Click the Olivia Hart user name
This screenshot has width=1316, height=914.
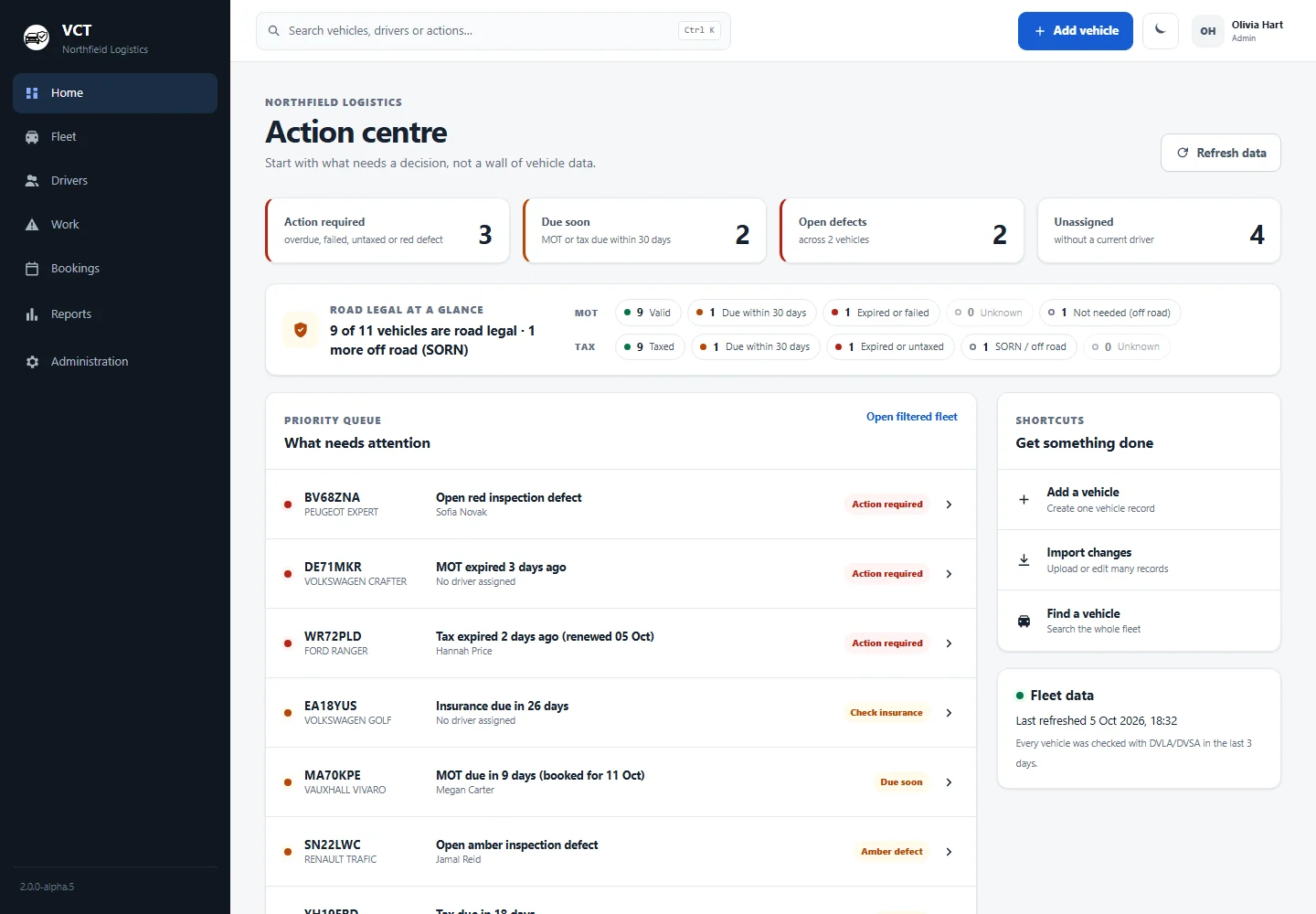pos(1258,25)
